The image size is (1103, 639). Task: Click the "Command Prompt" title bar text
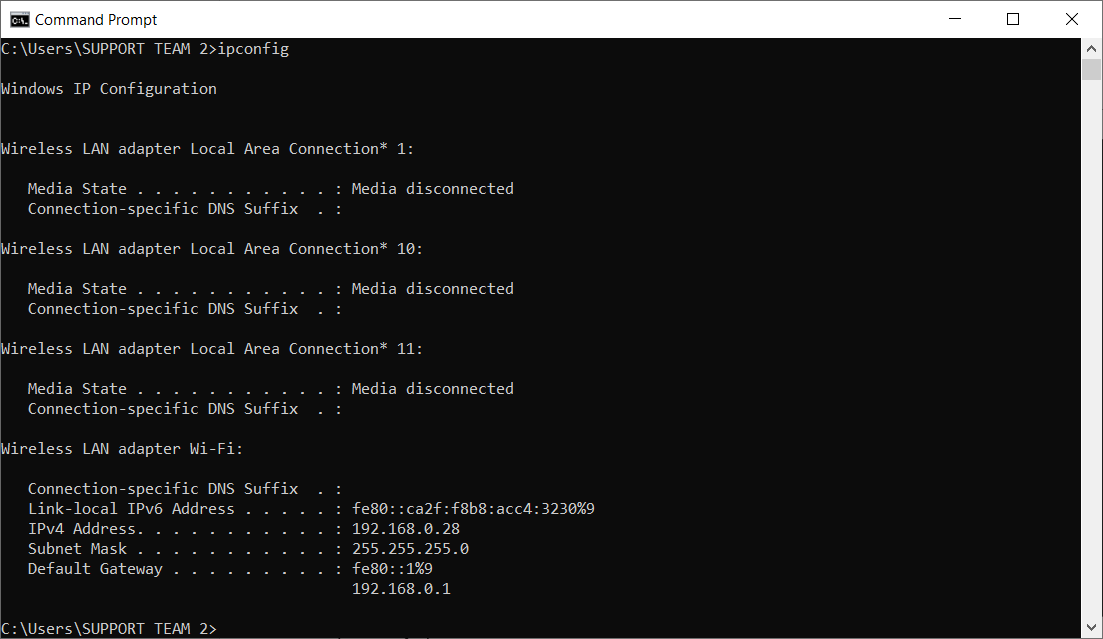pos(96,20)
